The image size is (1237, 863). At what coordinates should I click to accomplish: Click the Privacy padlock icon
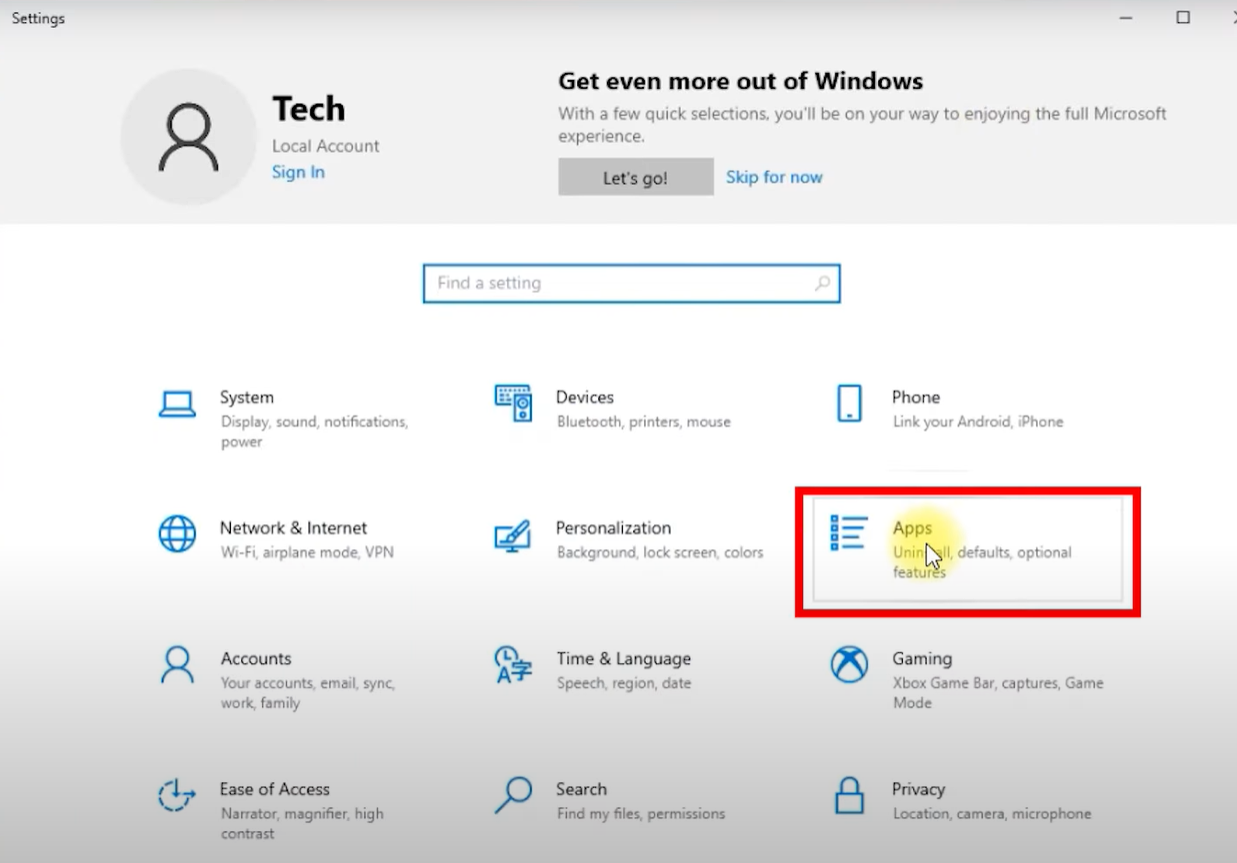(849, 796)
